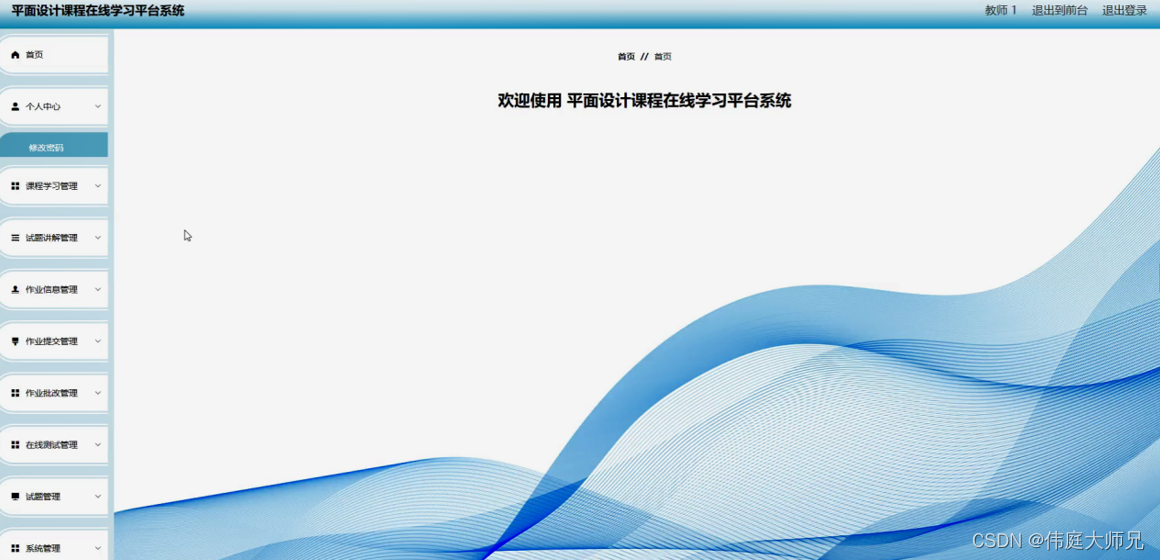Expand the 系统管理 chevron
Image resolution: width=1160 pixels, height=560 pixels.
[98, 549]
